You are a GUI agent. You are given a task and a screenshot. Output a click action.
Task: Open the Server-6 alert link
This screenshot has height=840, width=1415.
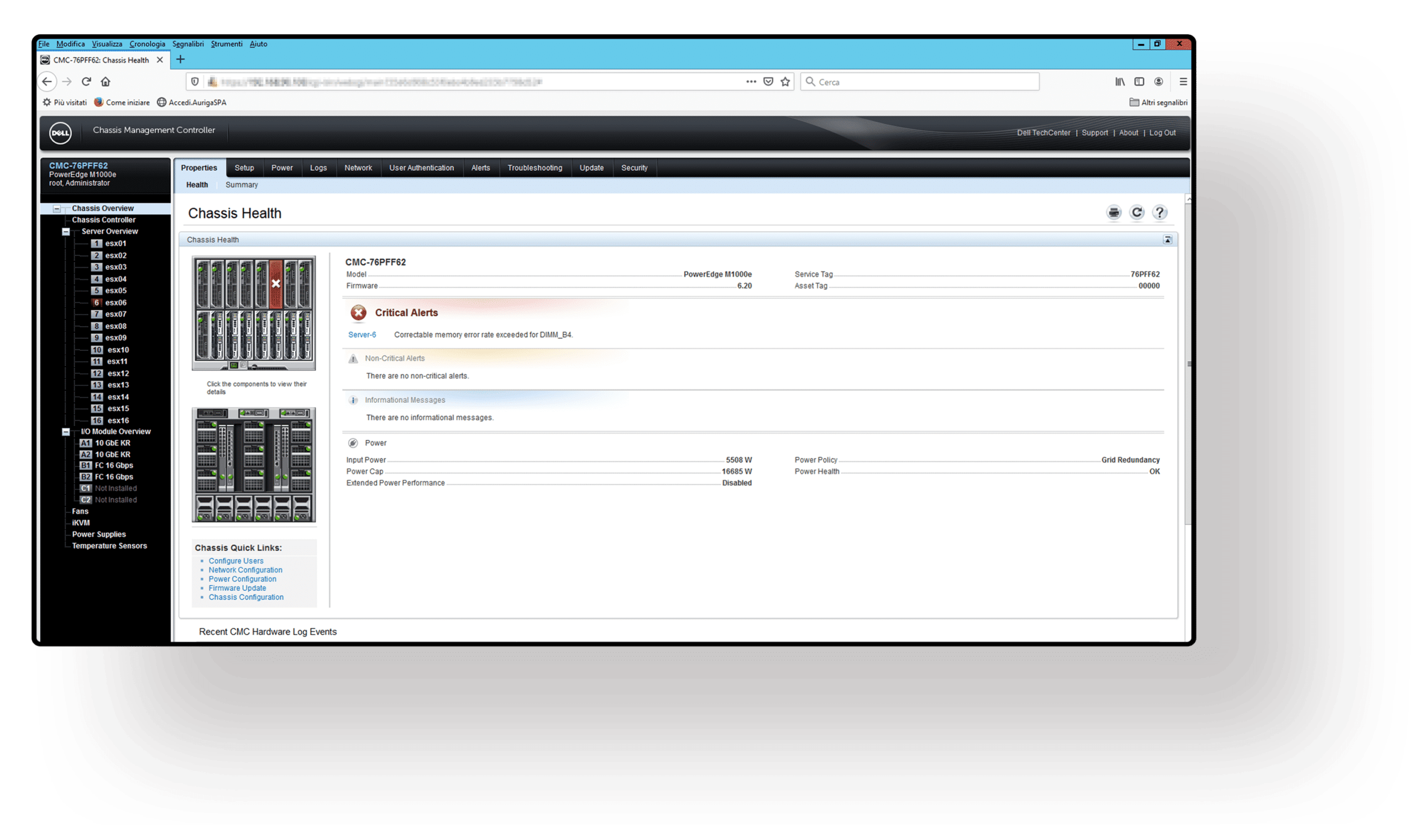[361, 334]
